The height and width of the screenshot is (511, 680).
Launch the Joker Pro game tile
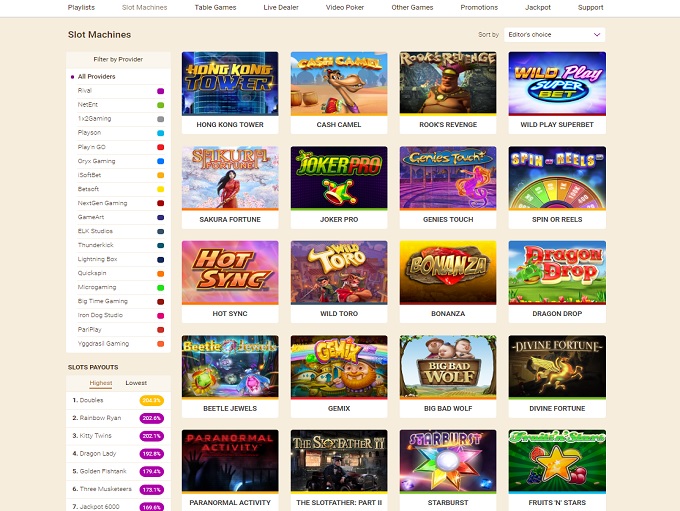point(339,178)
